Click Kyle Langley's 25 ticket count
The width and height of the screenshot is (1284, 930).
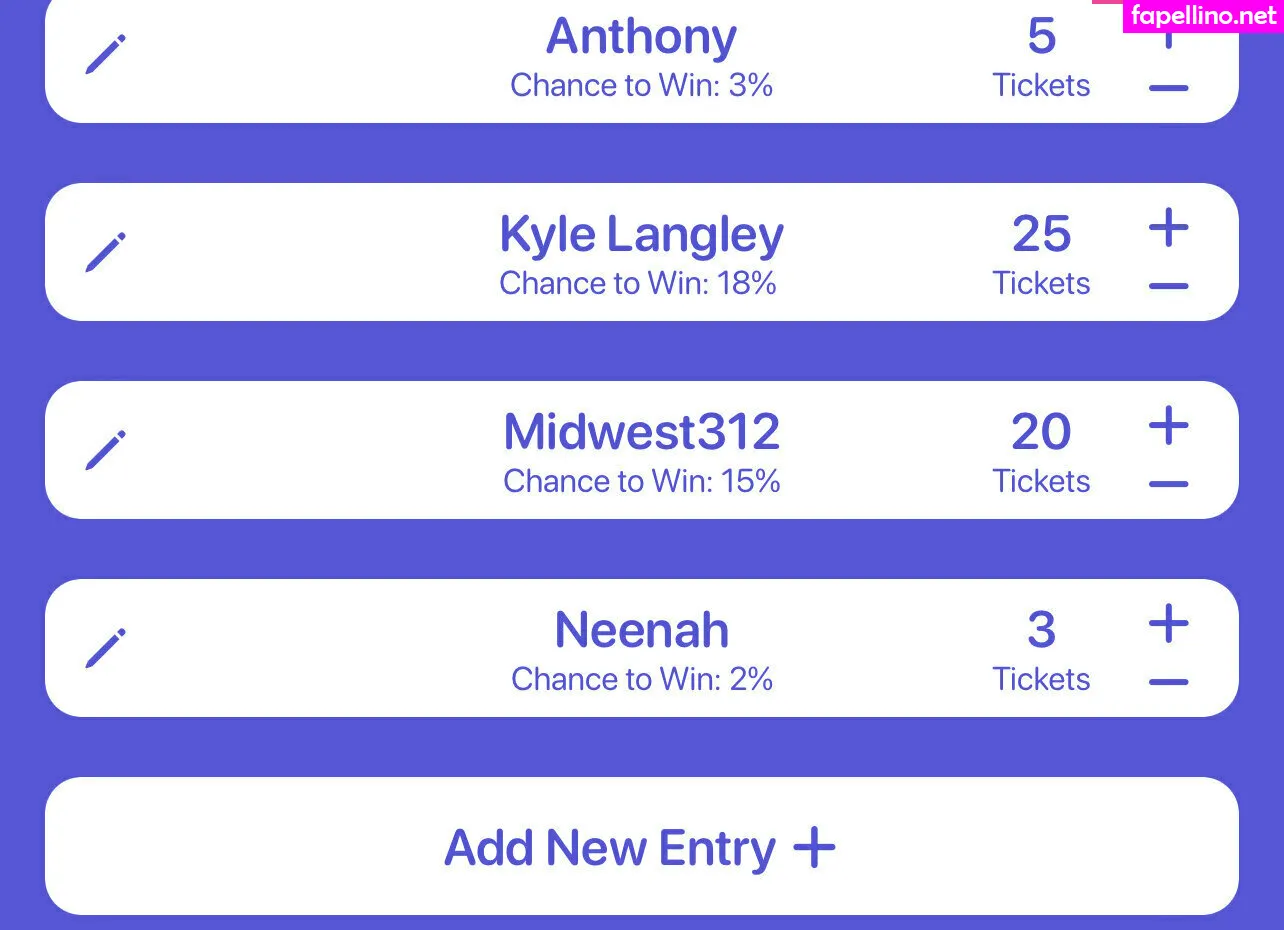pos(1041,235)
